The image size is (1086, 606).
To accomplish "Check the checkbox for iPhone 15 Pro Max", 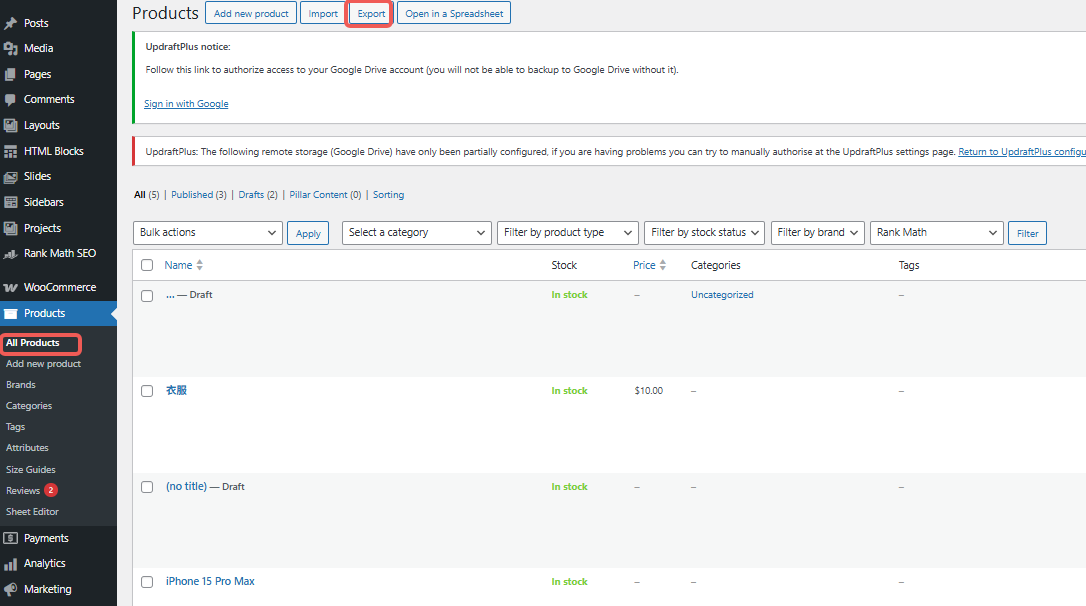I will (147, 582).
